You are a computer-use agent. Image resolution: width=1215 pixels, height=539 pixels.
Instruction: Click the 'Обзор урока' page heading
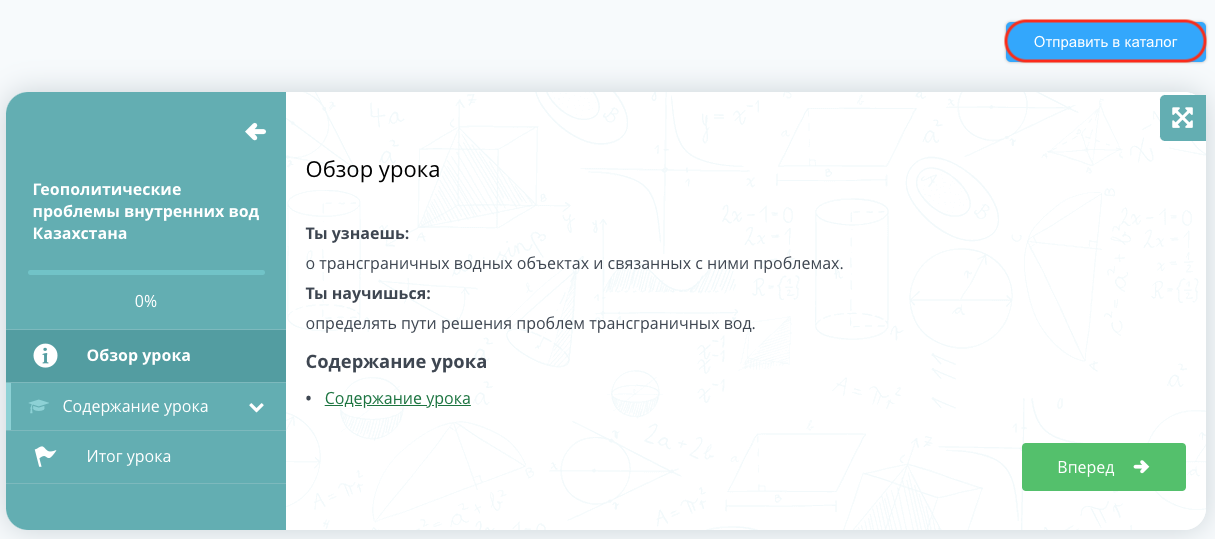pyautogui.click(x=373, y=169)
